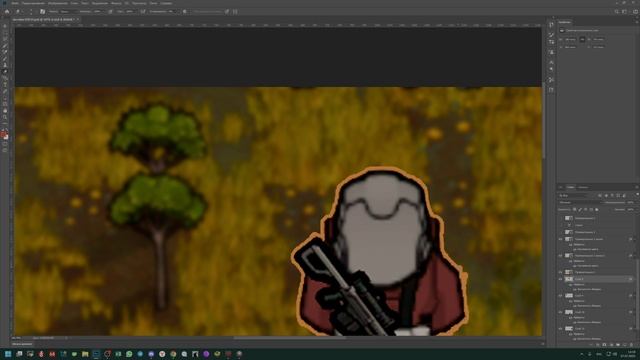Open the Home screen icon in options bar

click(7, 11)
